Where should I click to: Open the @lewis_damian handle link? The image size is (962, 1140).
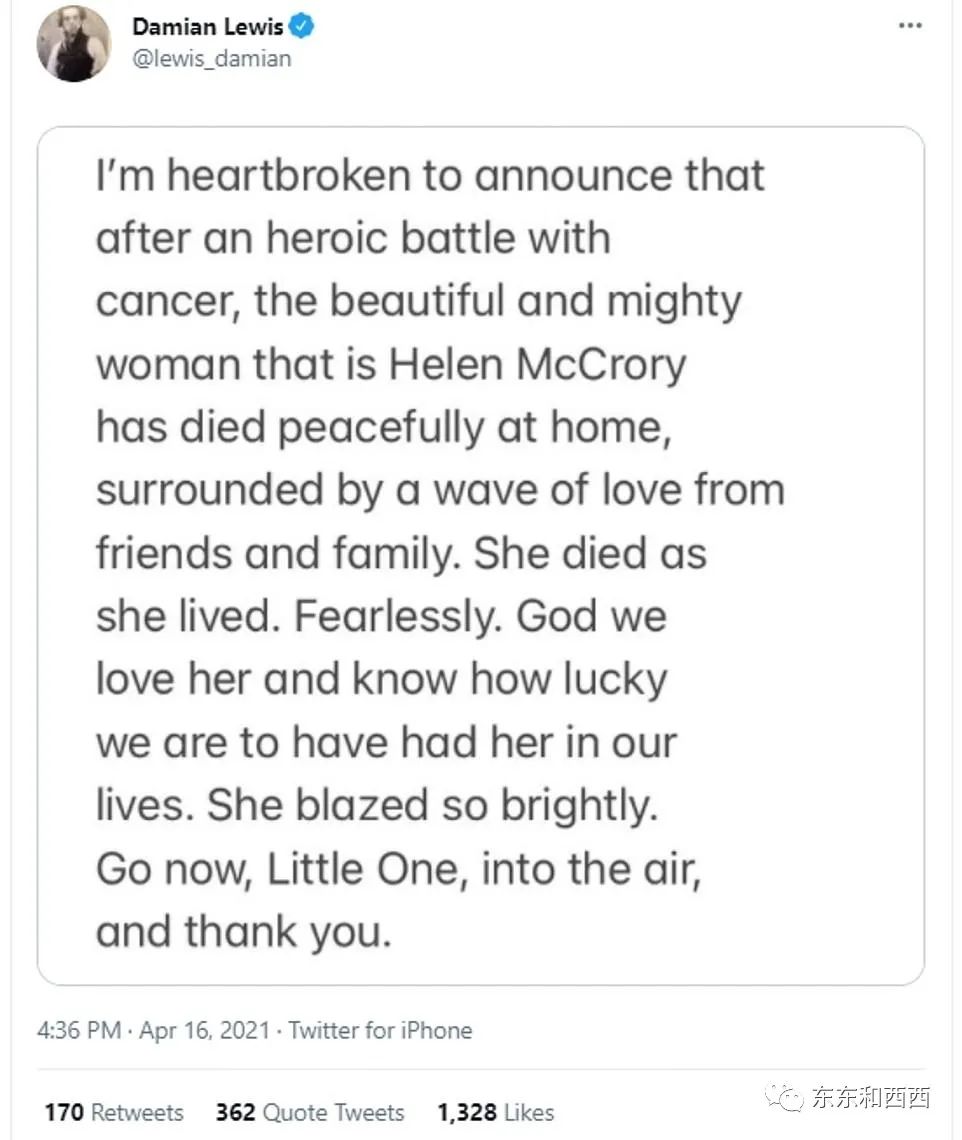click(x=211, y=58)
